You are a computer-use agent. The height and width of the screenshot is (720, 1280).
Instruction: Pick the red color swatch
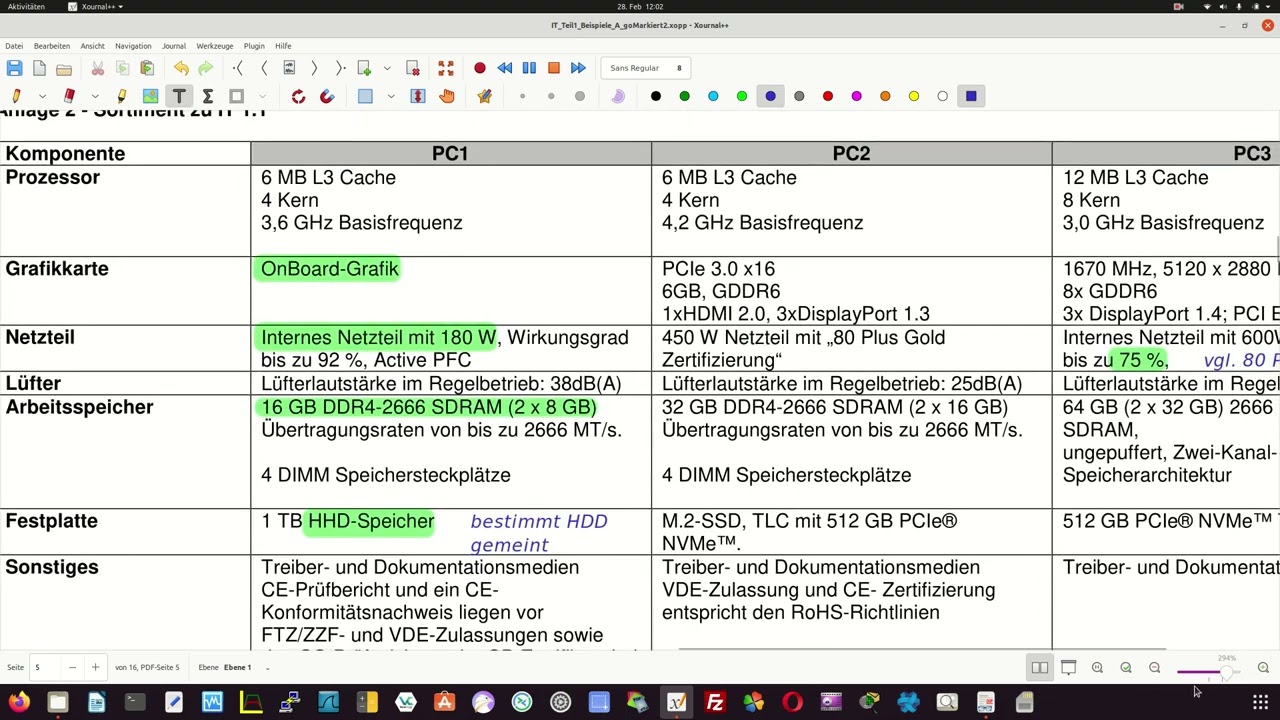(828, 96)
